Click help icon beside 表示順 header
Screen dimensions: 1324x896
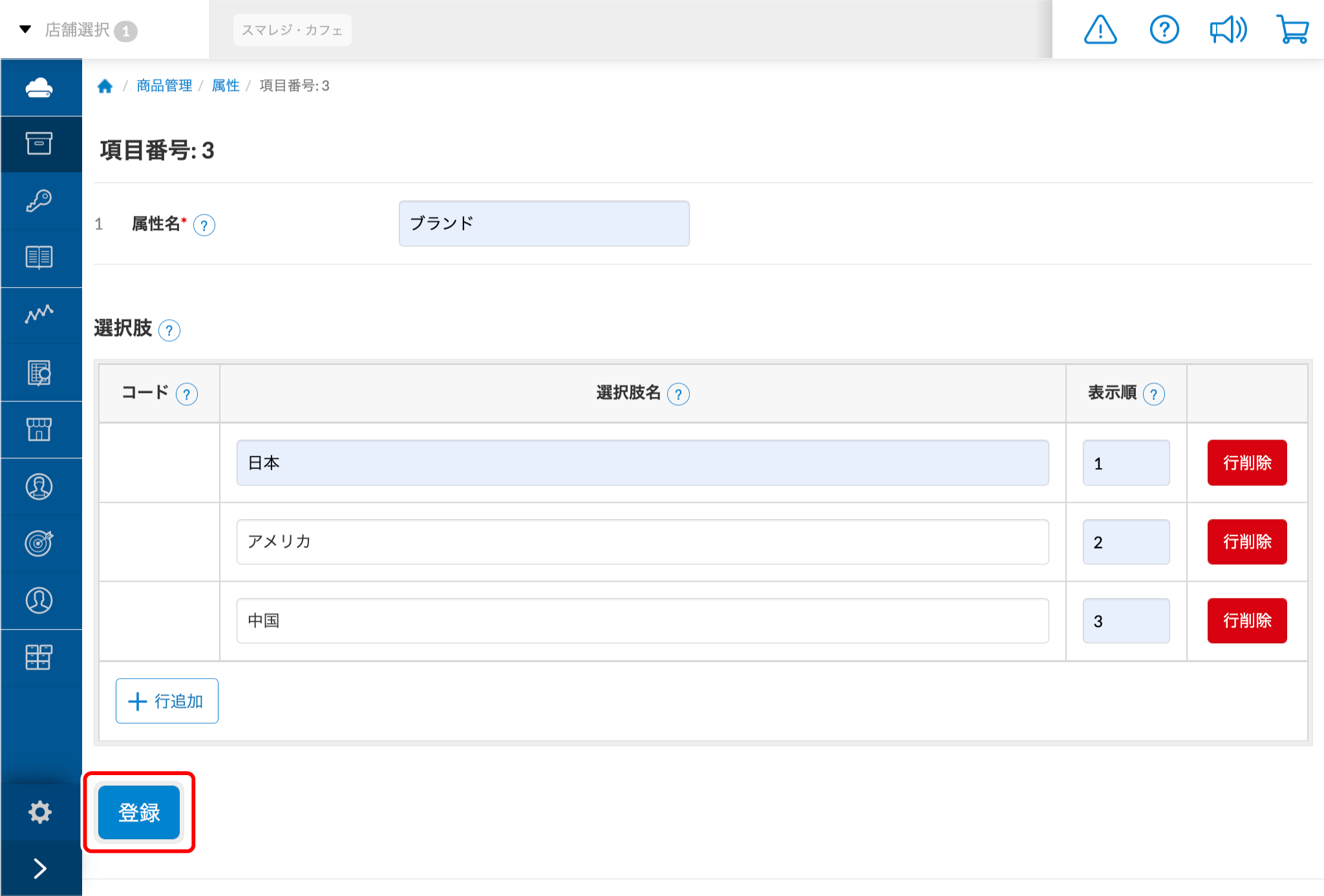tap(1153, 394)
